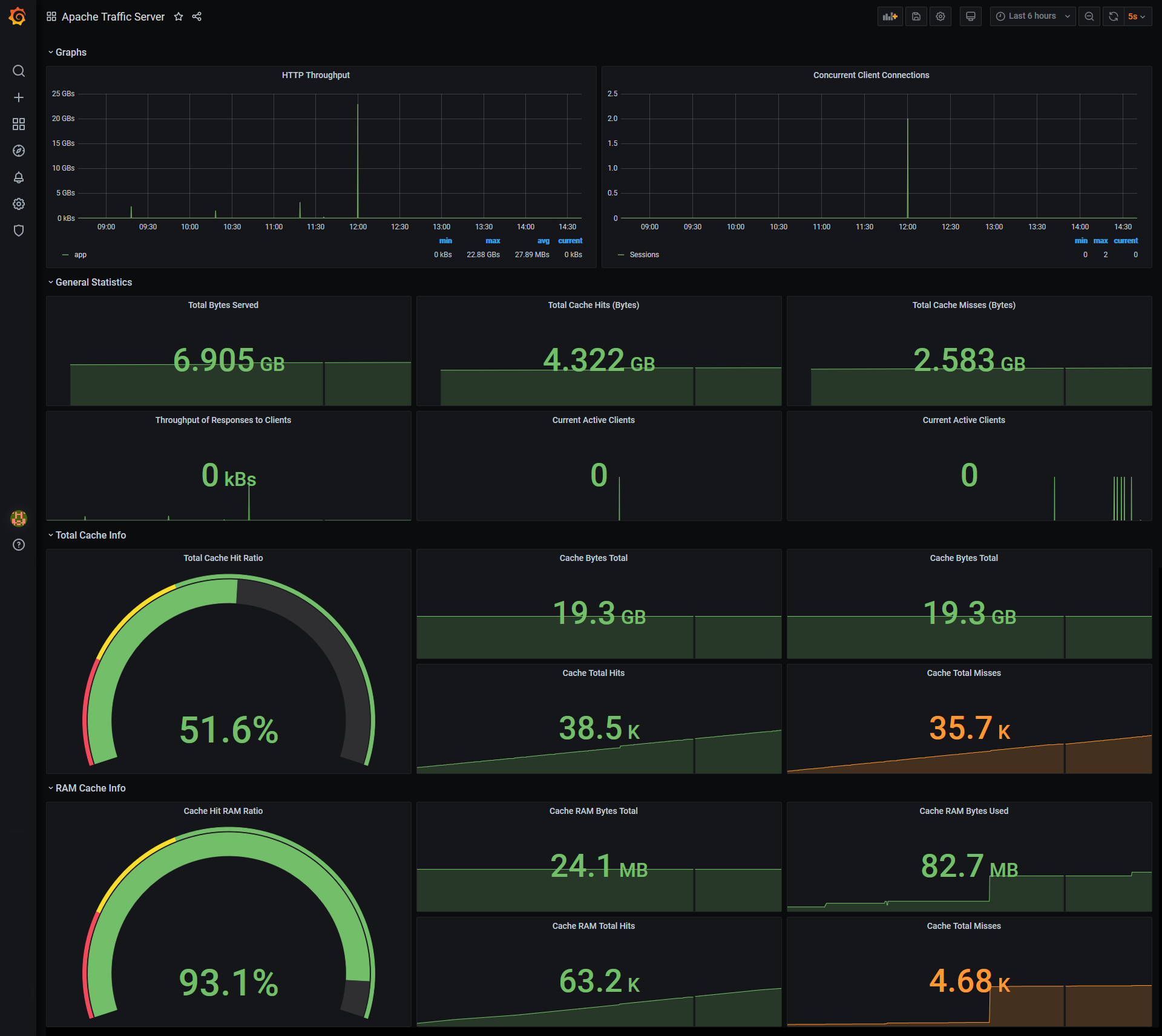1162x1036 pixels.
Task: Open the Last 6 hours time picker
Action: [x=1032, y=16]
